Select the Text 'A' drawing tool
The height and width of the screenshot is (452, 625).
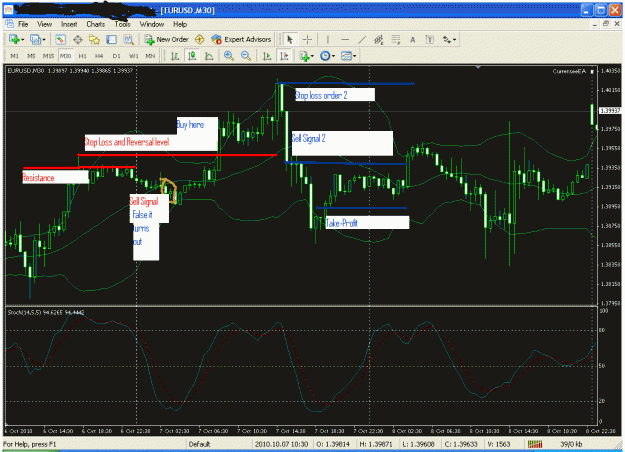[413, 39]
